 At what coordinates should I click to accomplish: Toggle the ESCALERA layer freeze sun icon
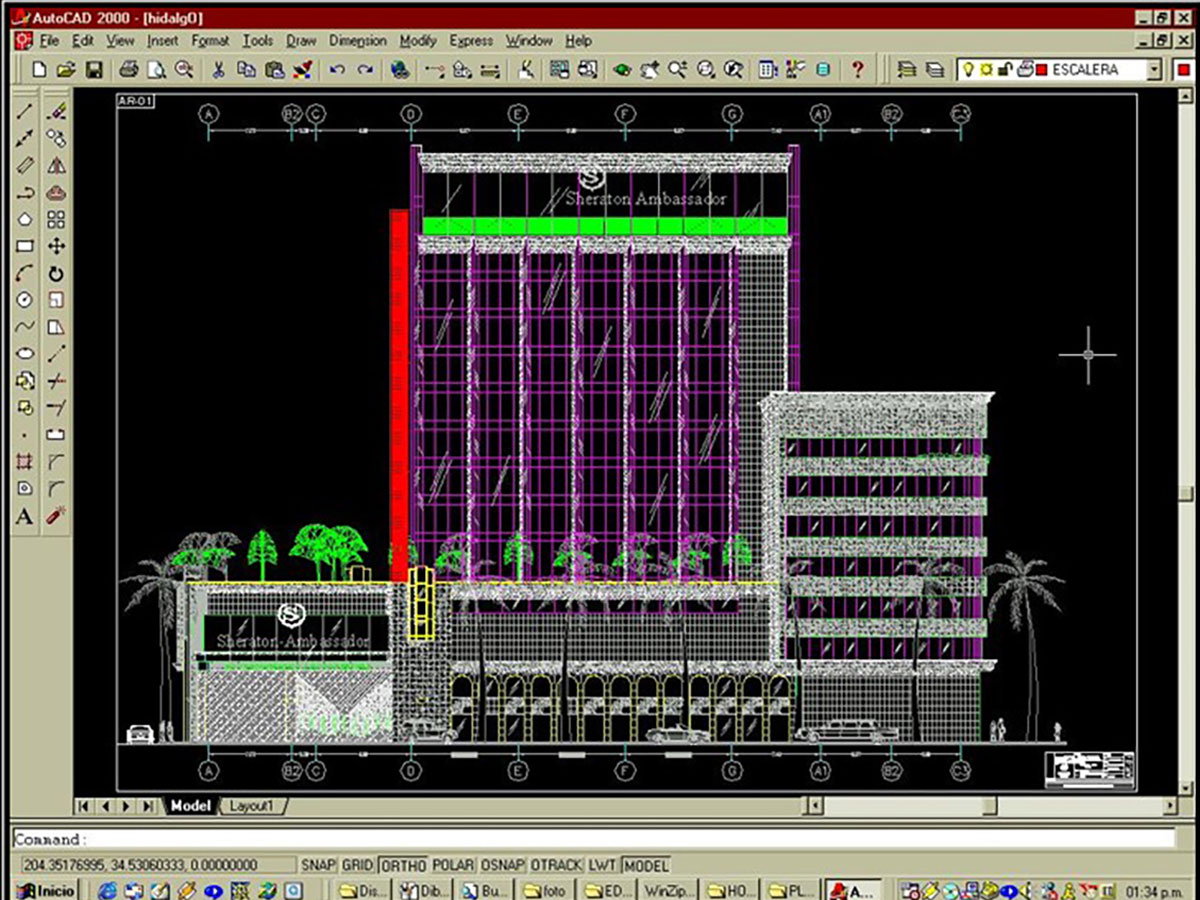(988, 70)
